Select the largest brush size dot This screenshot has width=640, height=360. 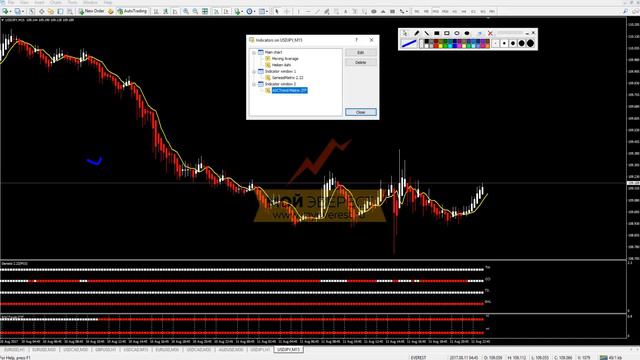tap(530, 43)
